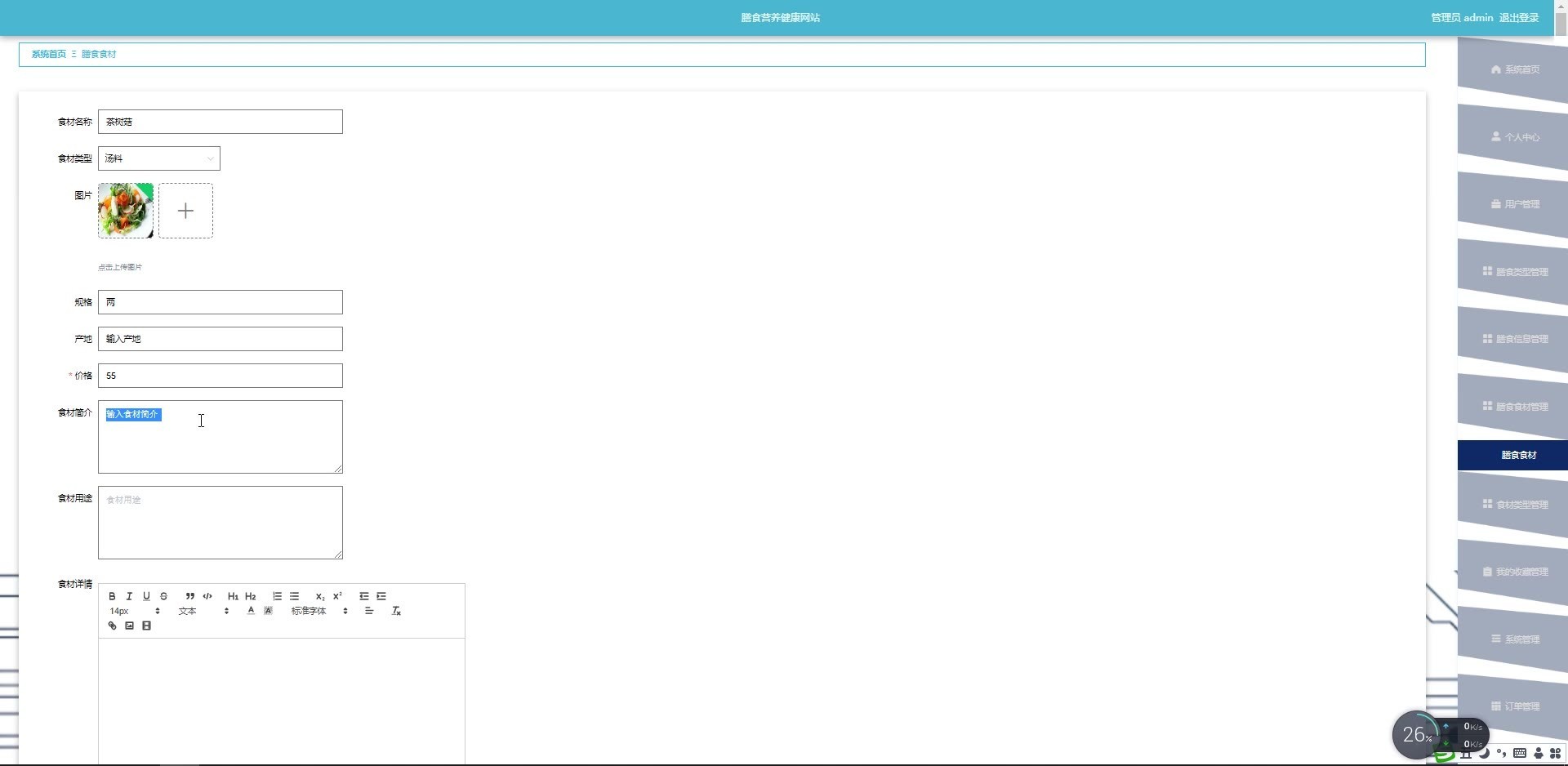Click the plus icon to upload image
This screenshot has height=766, width=1568.
point(185,211)
